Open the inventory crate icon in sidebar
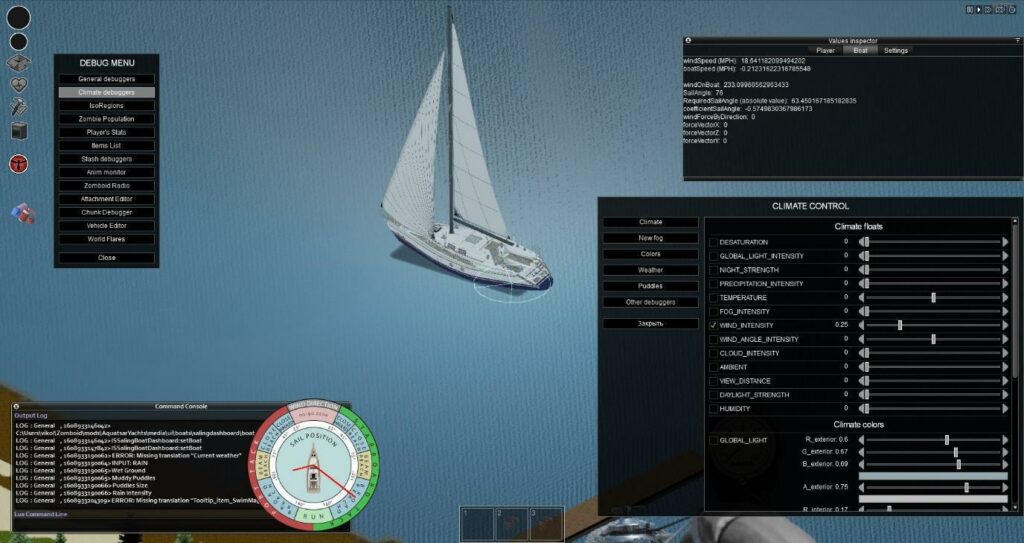The height and width of the screenshot is (543, 1024). [18, 63]
